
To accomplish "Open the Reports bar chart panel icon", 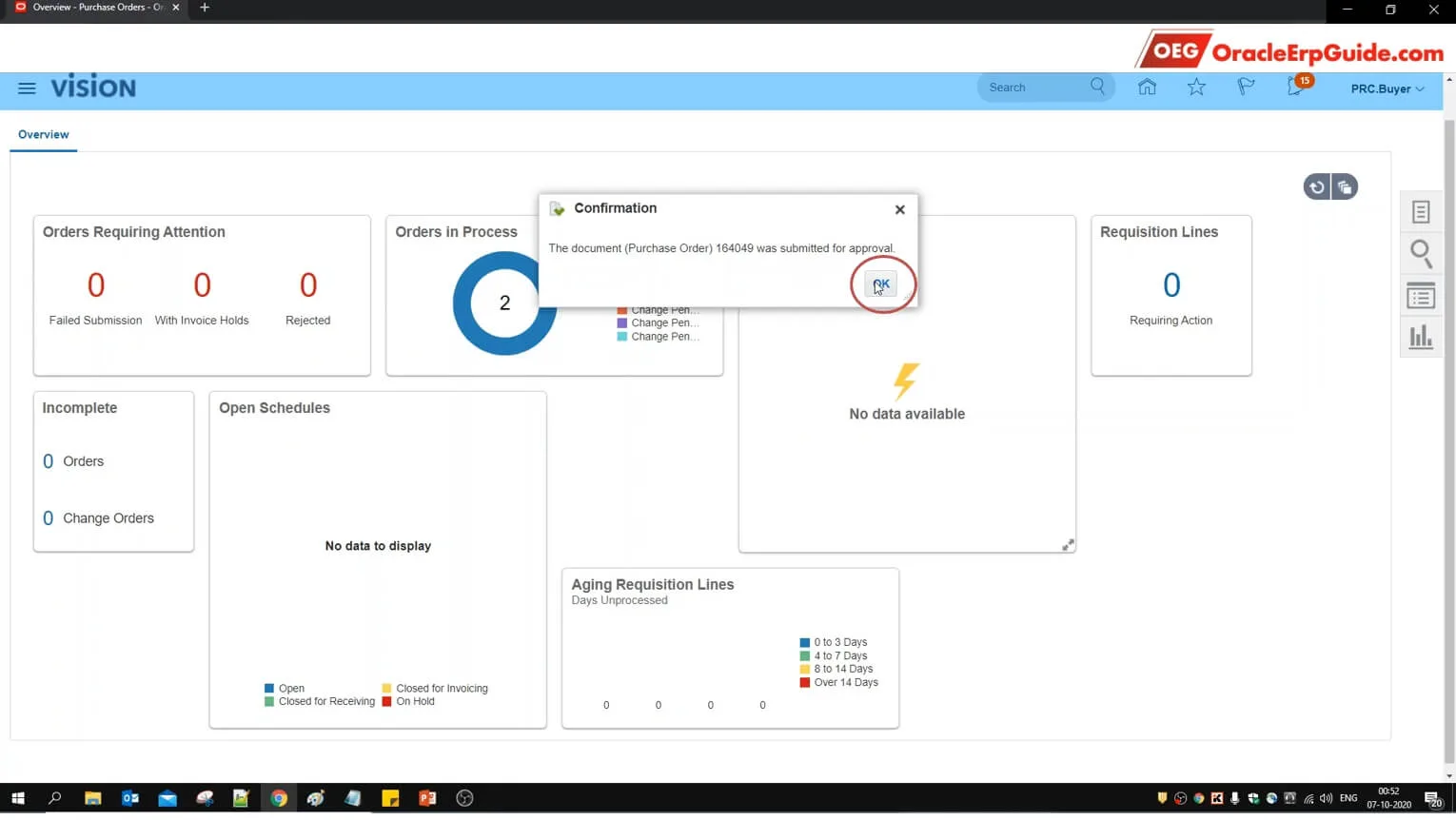I will coord(1421,337).
